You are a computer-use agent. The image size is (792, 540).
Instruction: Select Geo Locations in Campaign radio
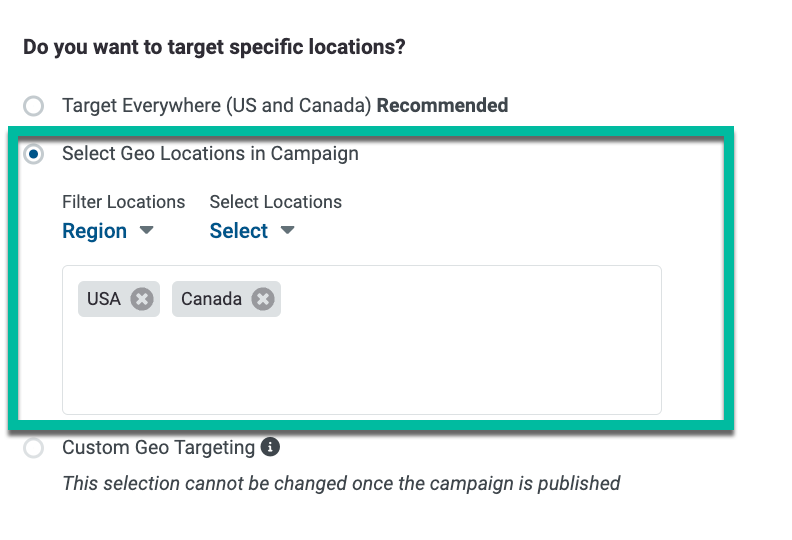pyautogui.click(x=34, y=154)
